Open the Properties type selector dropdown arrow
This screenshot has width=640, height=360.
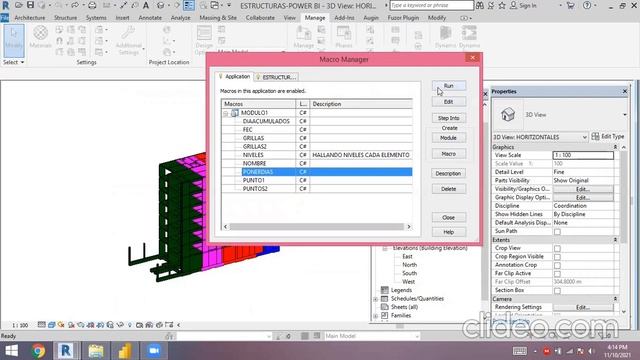click(624, 115)
